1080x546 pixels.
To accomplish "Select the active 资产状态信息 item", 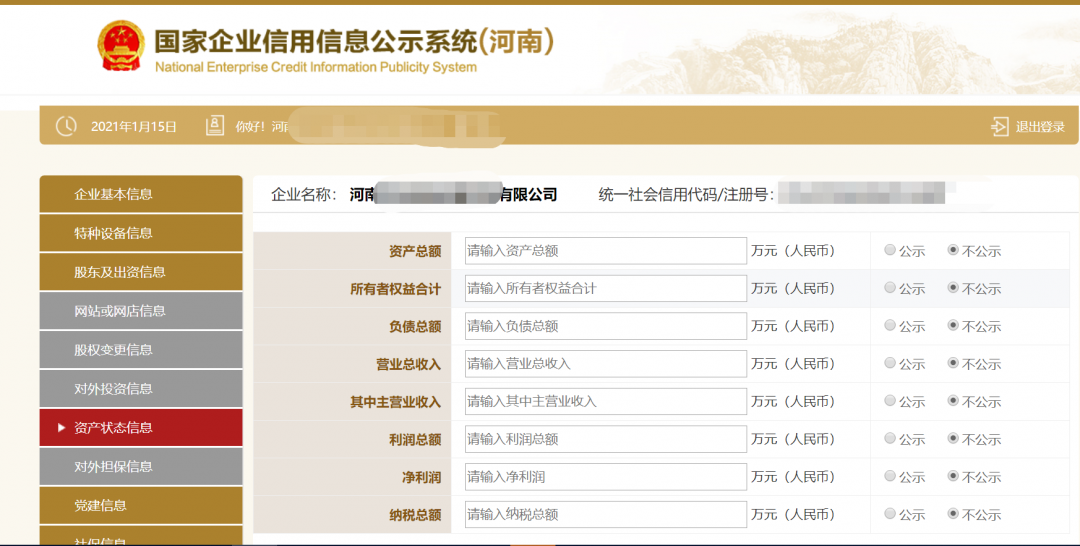I will (141, 428).
